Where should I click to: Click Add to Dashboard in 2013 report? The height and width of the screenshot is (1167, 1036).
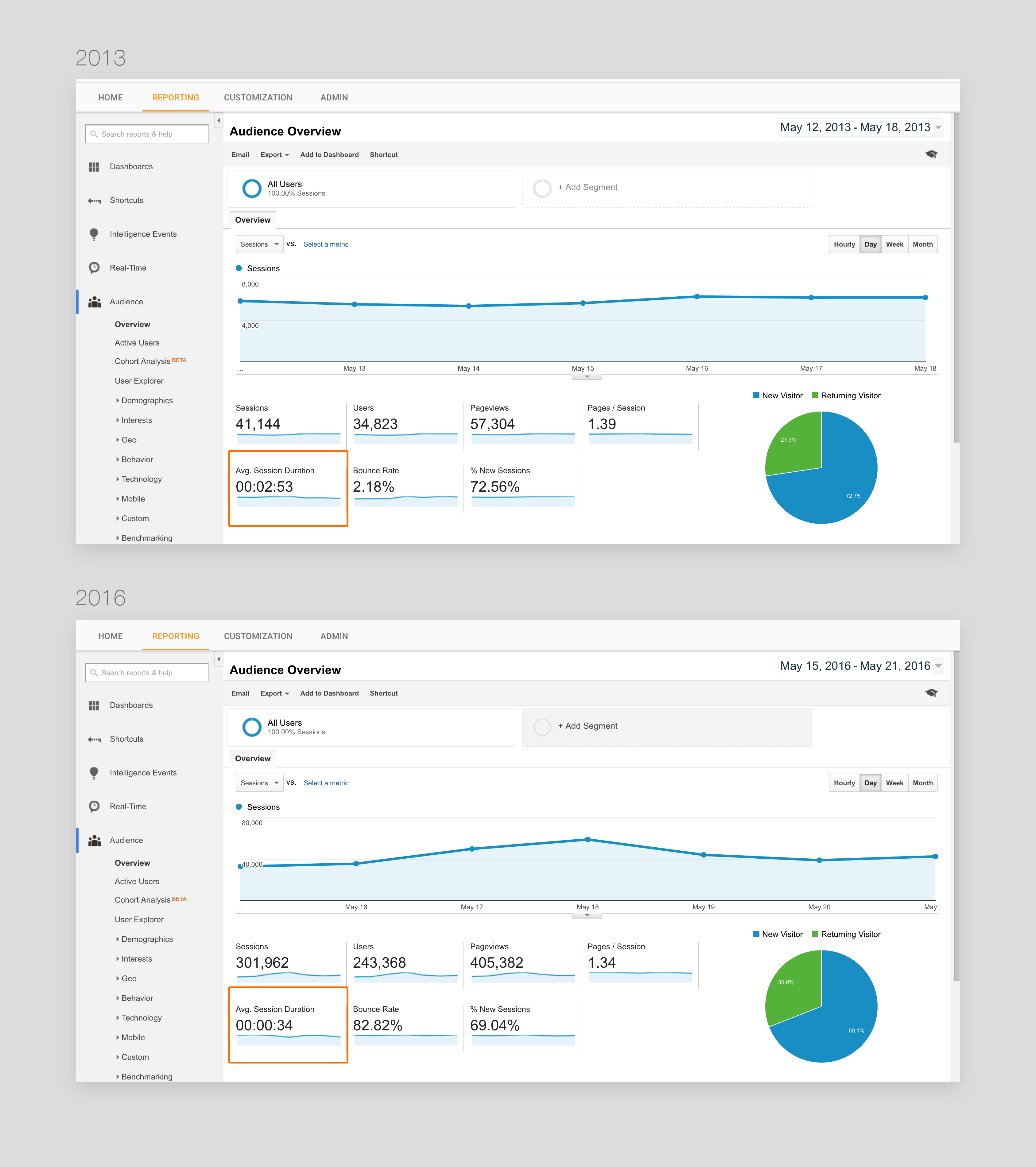(329, 155)
